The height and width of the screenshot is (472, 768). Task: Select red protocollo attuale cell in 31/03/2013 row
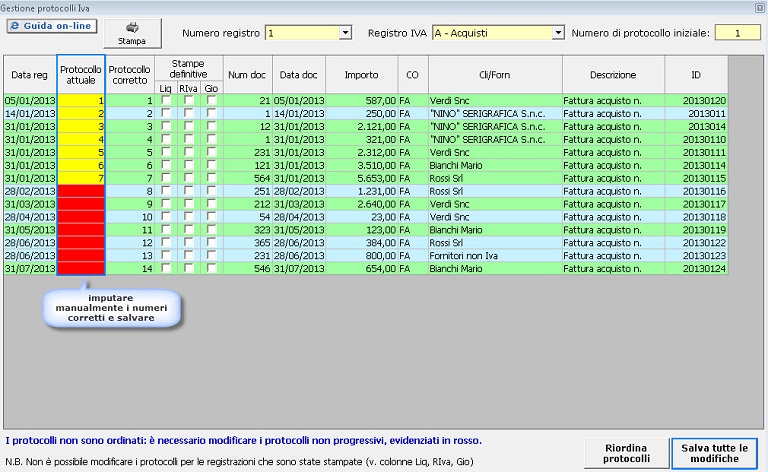81,204
